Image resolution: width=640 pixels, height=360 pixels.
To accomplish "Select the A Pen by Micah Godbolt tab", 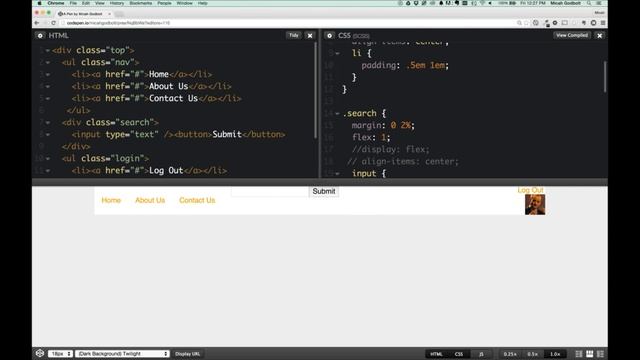I will click(x=83, y=14).
